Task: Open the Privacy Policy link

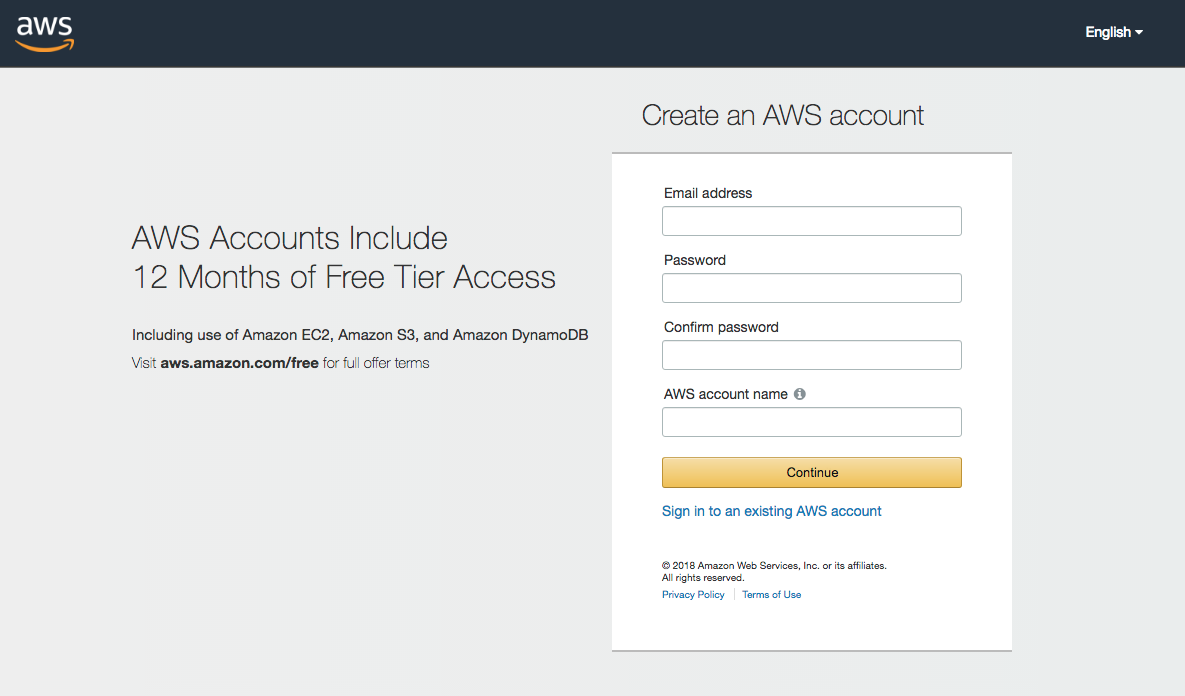Action: 693,595
